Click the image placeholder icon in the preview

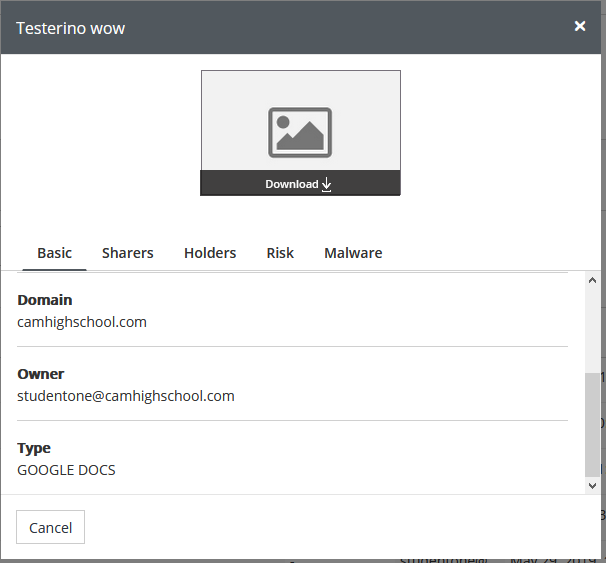300,132
